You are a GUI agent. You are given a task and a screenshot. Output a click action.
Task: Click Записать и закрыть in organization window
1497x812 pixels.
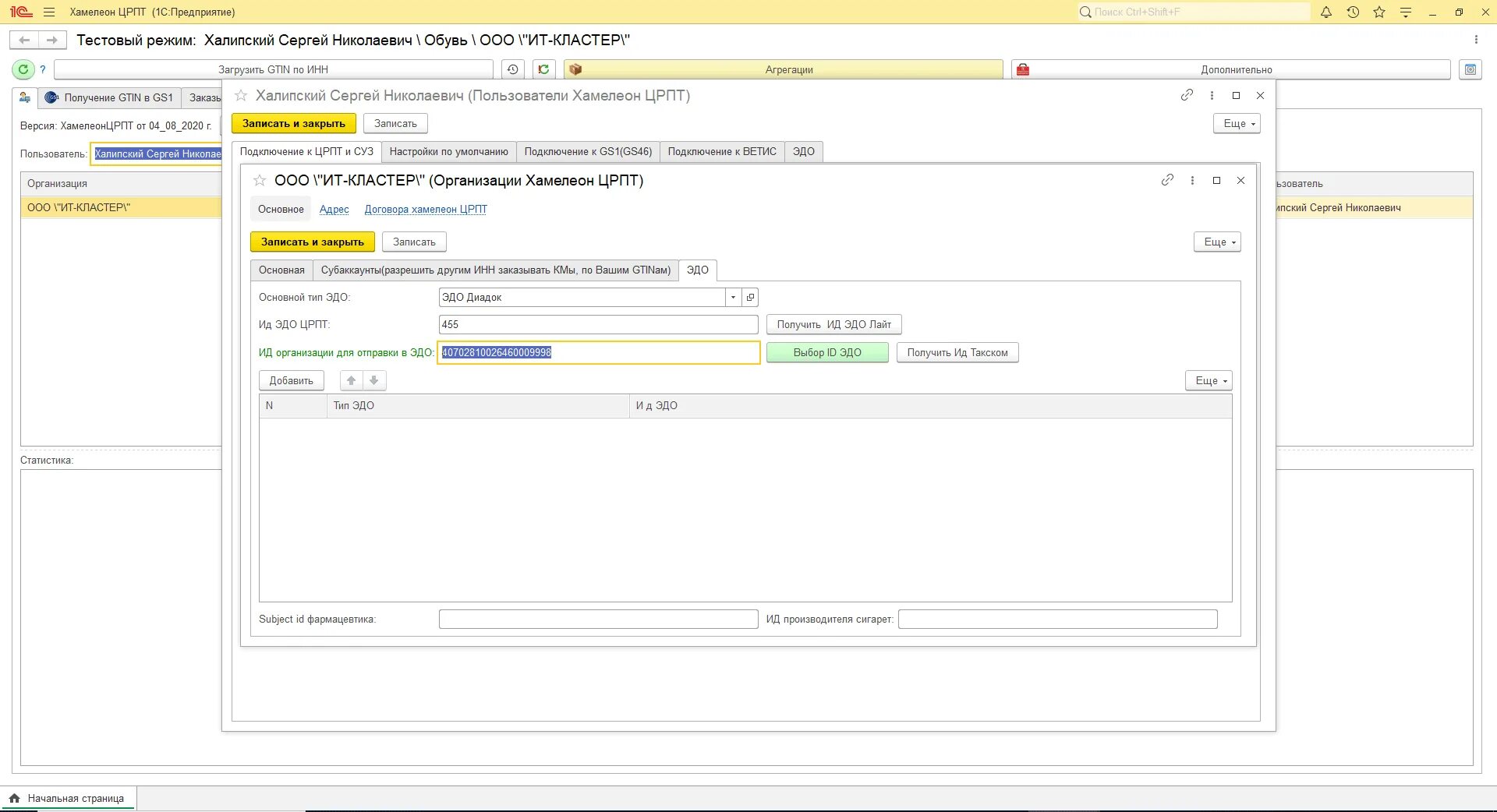[x=313, y=242]
